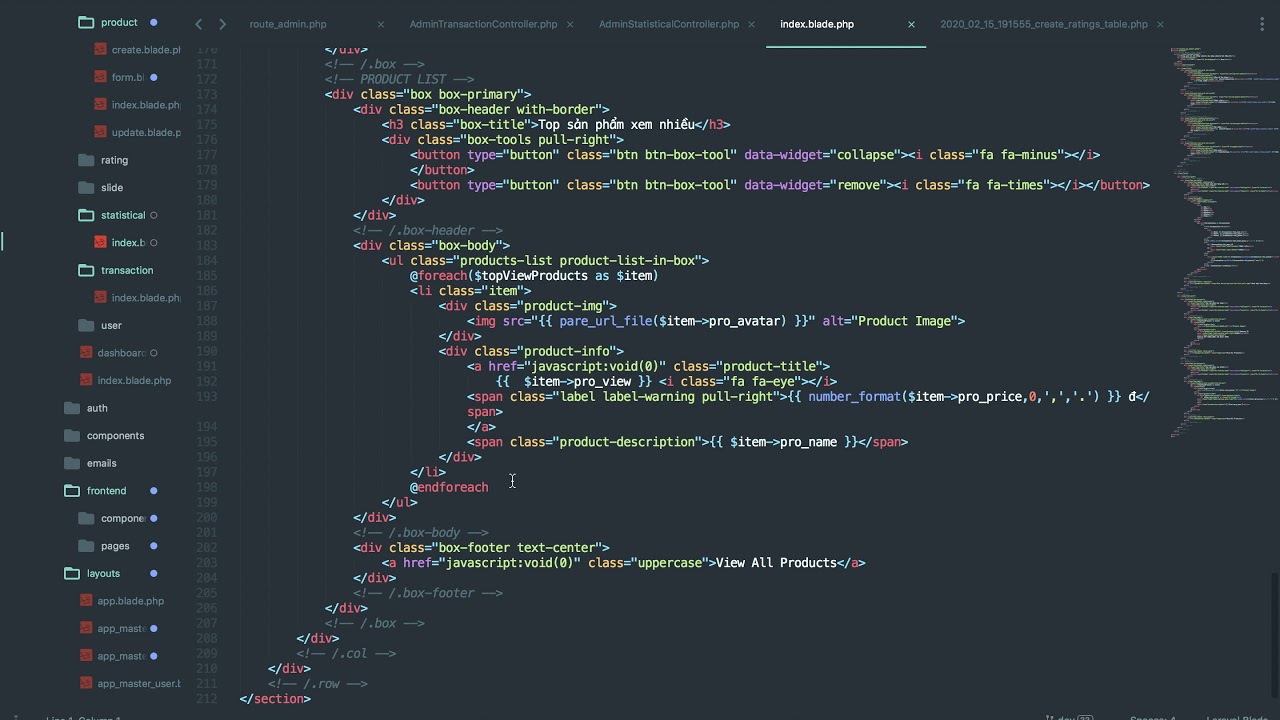
Task: Click the components folder icon below auth
Action: click(72, 435)
